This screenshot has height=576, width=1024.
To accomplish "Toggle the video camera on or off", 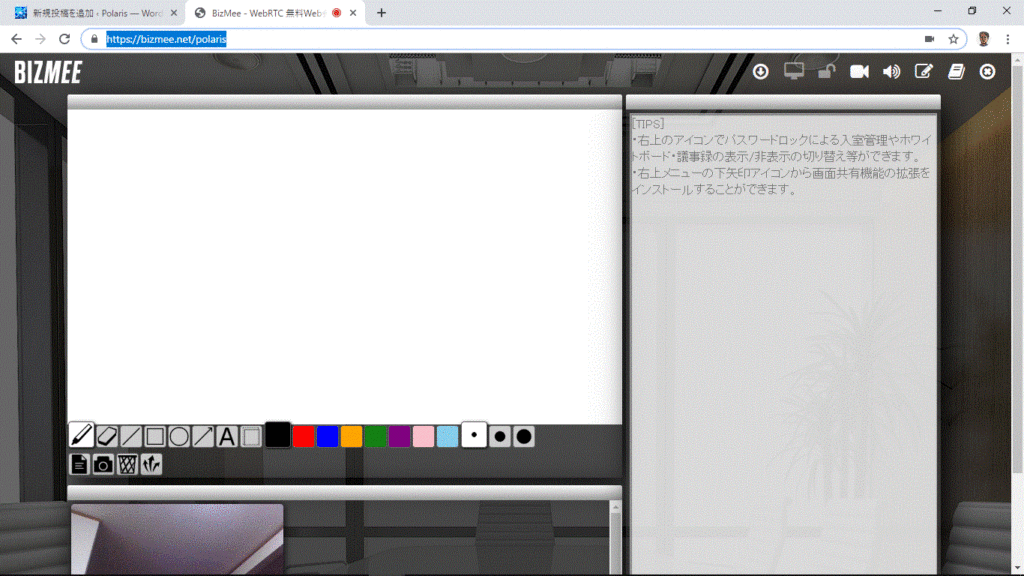I will (859, 71).
